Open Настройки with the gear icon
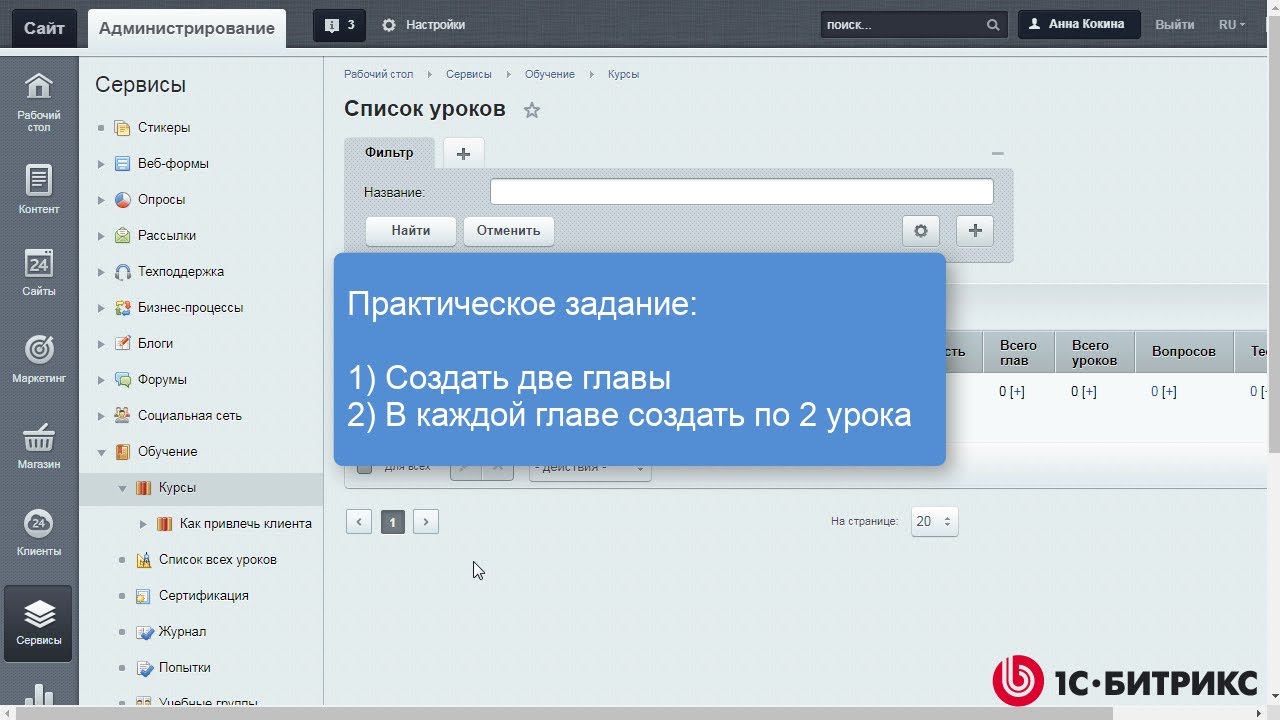 point(424,25)
